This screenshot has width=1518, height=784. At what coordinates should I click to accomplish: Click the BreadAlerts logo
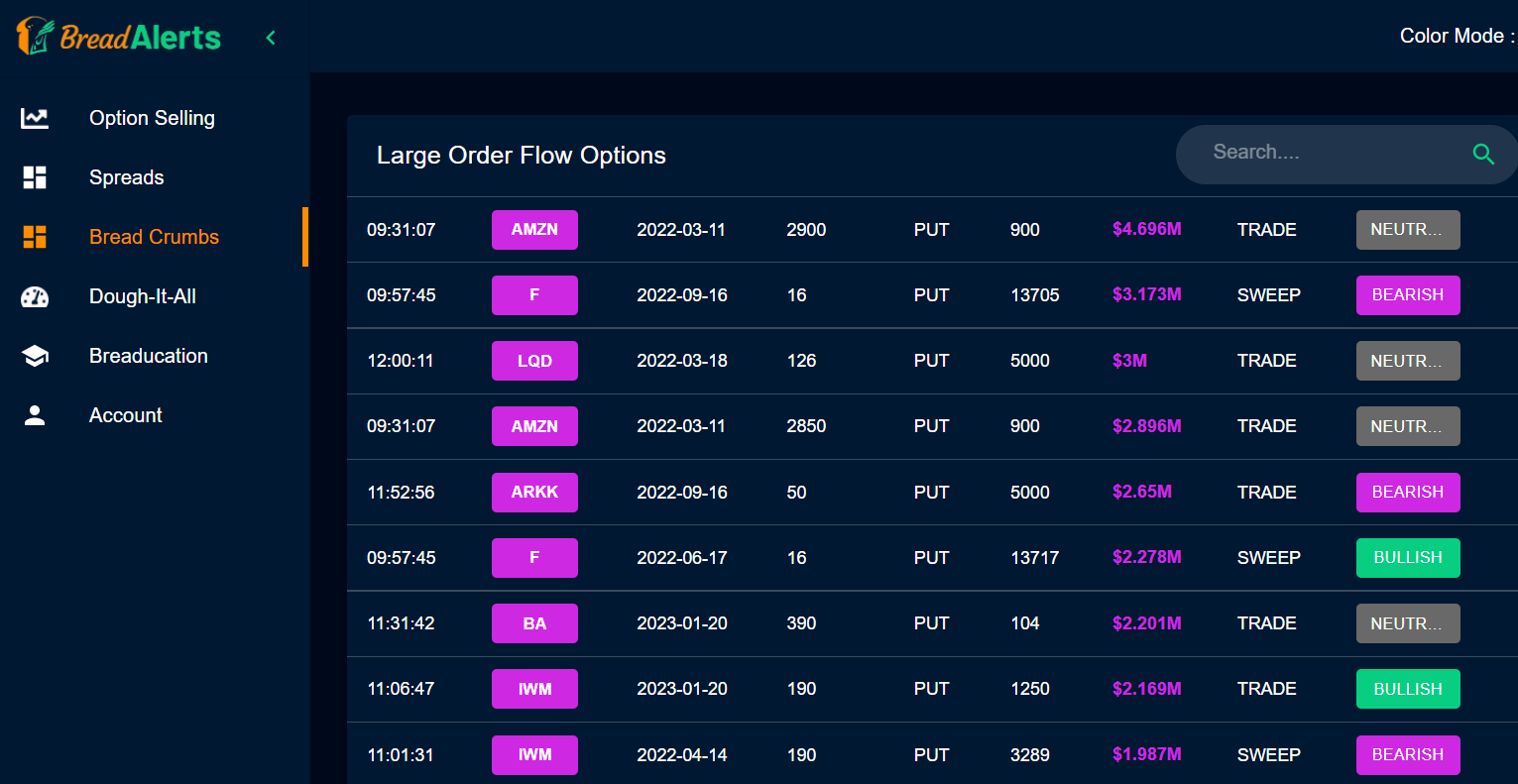118,37
